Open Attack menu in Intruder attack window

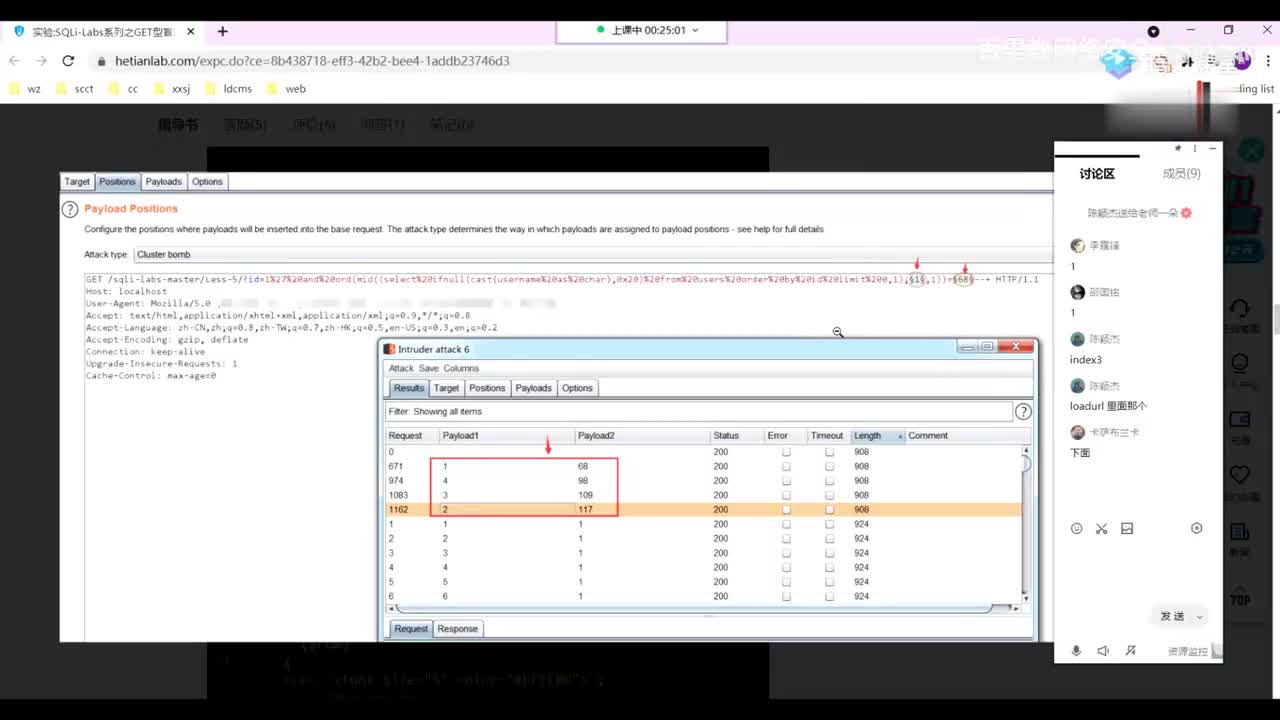[401, 369]
